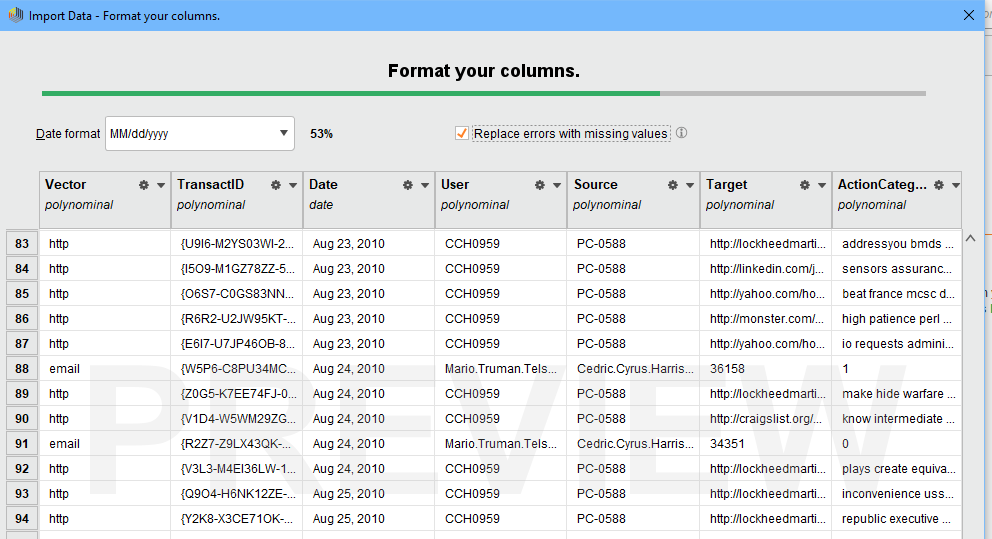Expand the TransactID column dropdown arrow
This screenshot has height=539, width=992.
(x=293, y=185)
